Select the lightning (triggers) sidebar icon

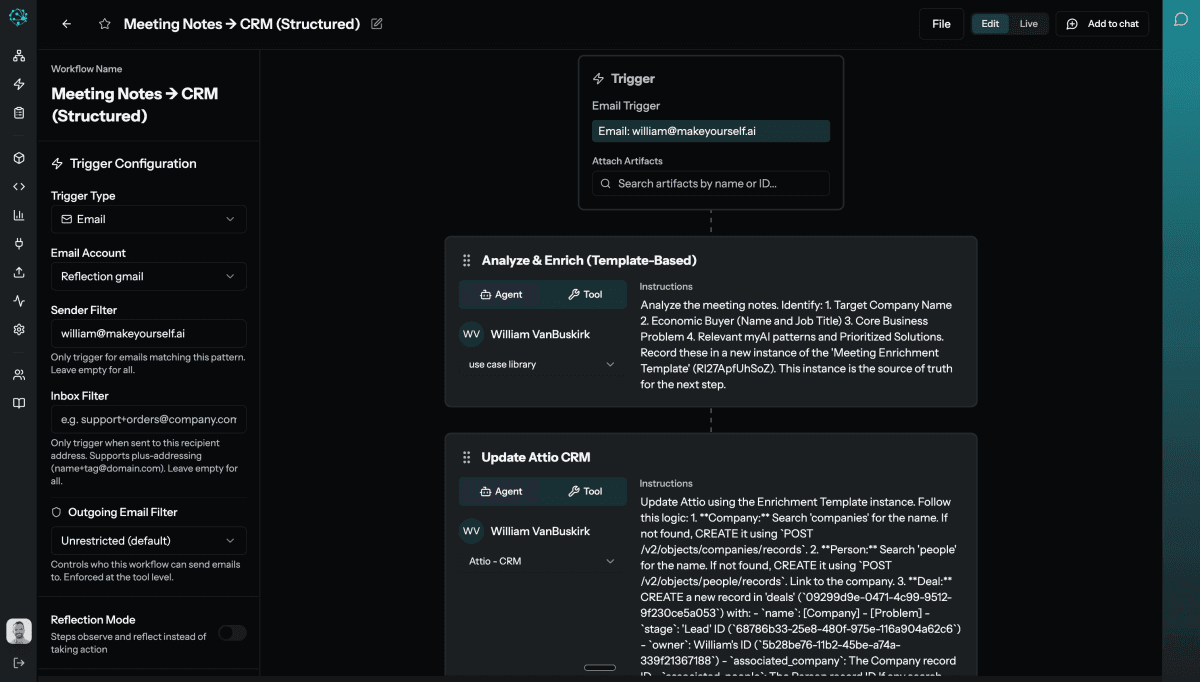pos(18,86)
